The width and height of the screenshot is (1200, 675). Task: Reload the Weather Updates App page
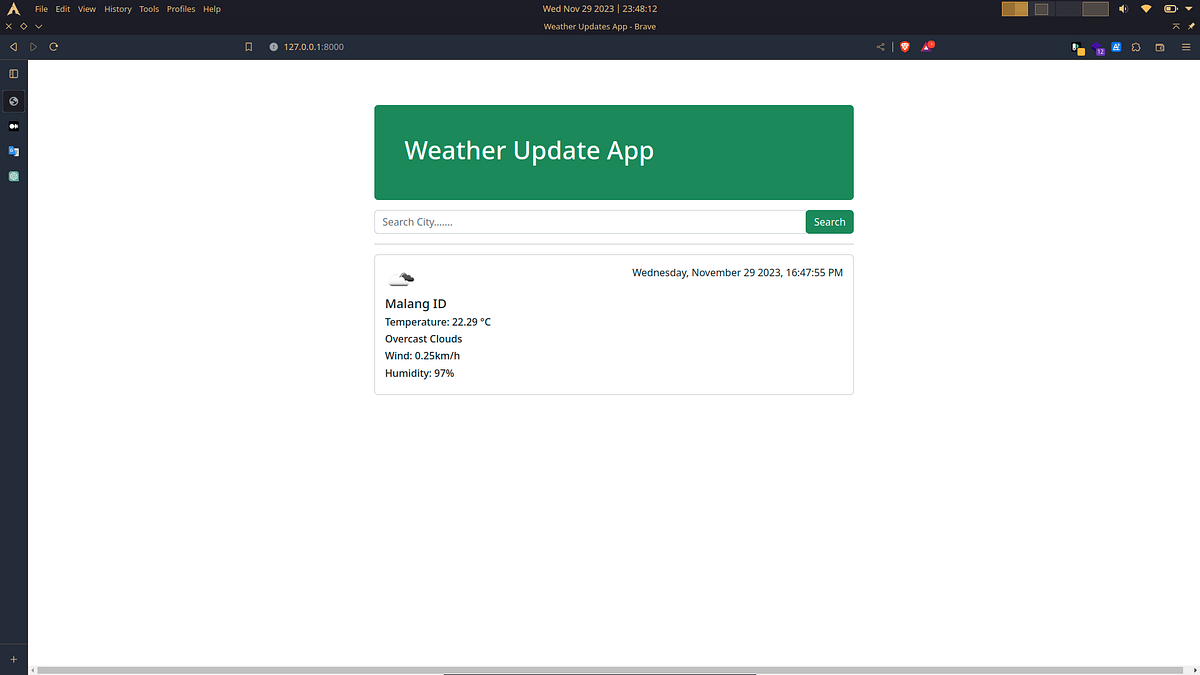53,46
